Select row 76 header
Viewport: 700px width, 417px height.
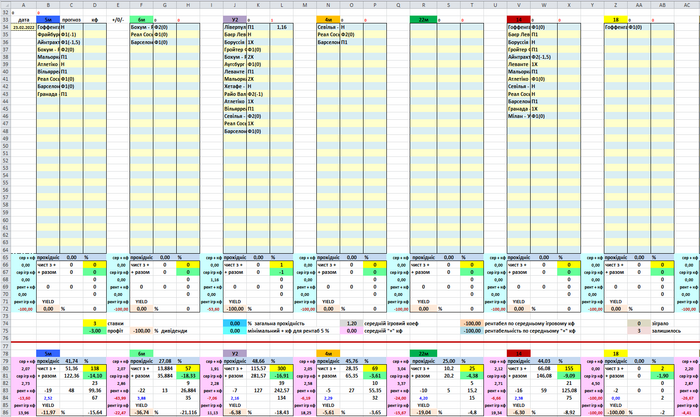click(x=5, y=338)
